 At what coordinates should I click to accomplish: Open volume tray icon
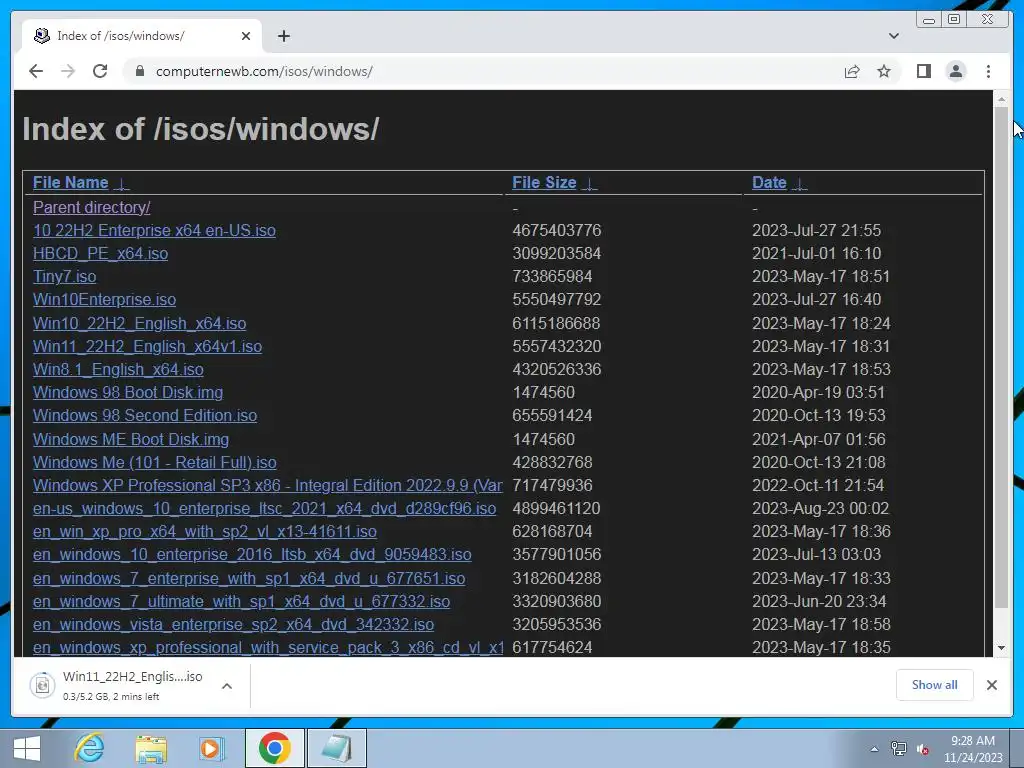pyautogui.click(x=923, y=749)
